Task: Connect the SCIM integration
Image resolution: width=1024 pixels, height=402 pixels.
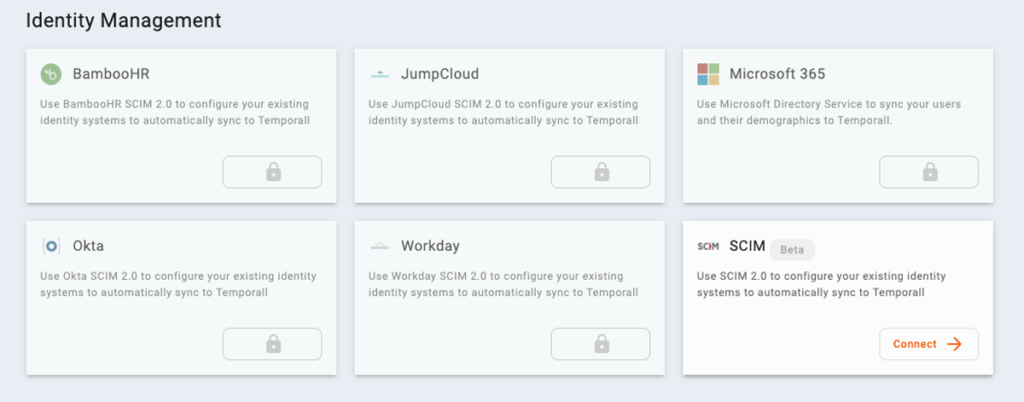Action: 929,344
